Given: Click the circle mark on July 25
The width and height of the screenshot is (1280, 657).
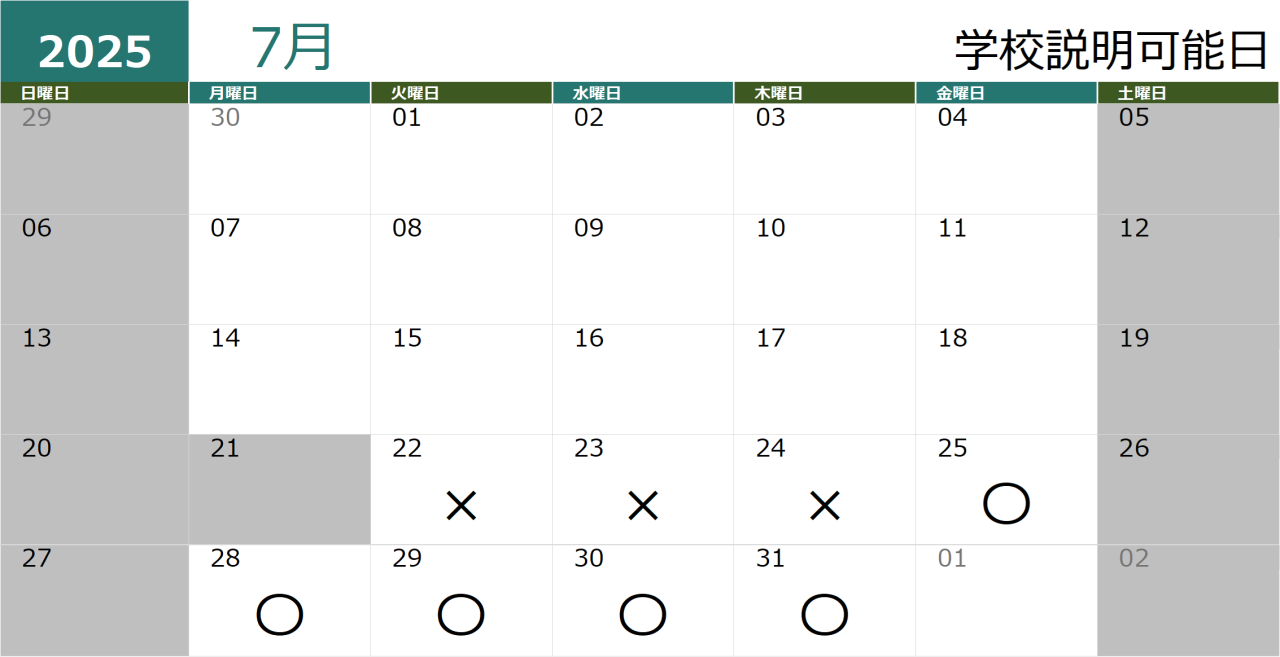Looking at the screenshot, I should [x=1006, y=504].
